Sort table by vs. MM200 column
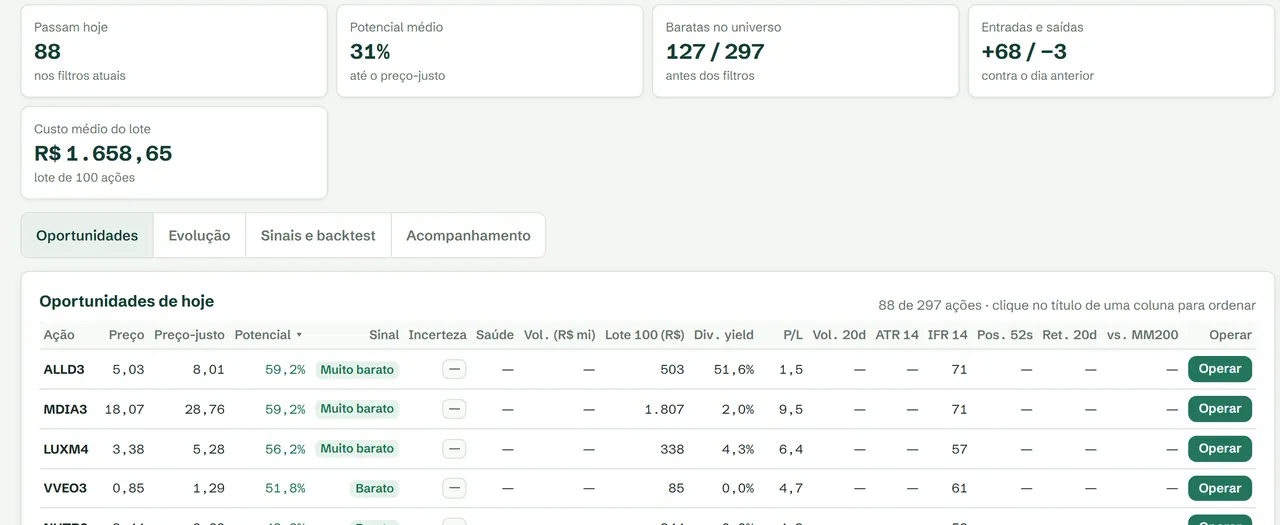 (1142, 335)
